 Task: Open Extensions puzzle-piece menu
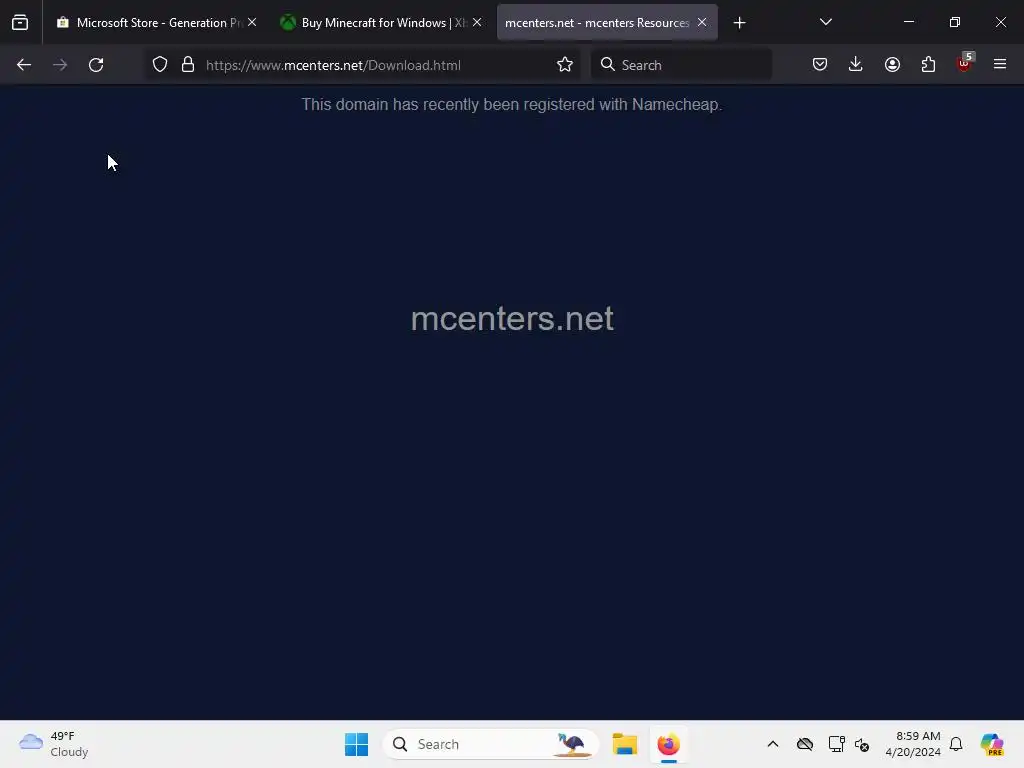point(928,64)
